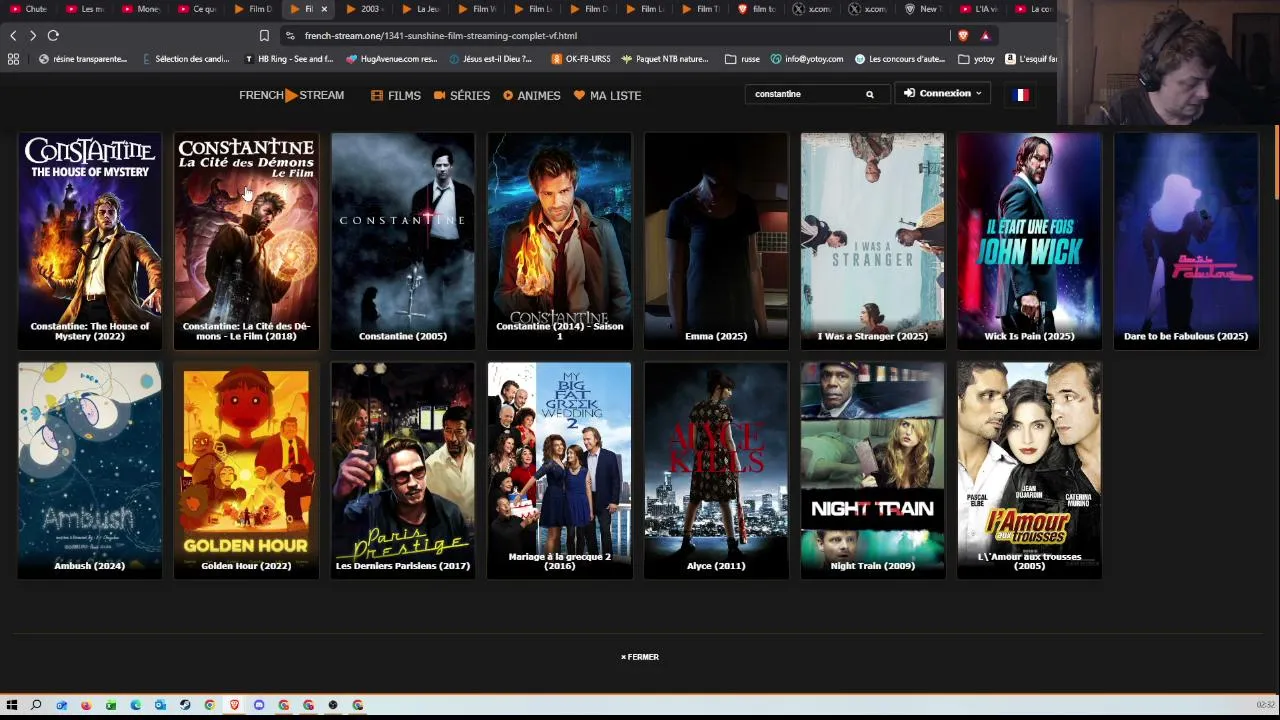1280x720 pixels.
Task: Open L'Amour aux trousses (2005) poster
Action: [1029, 471]
